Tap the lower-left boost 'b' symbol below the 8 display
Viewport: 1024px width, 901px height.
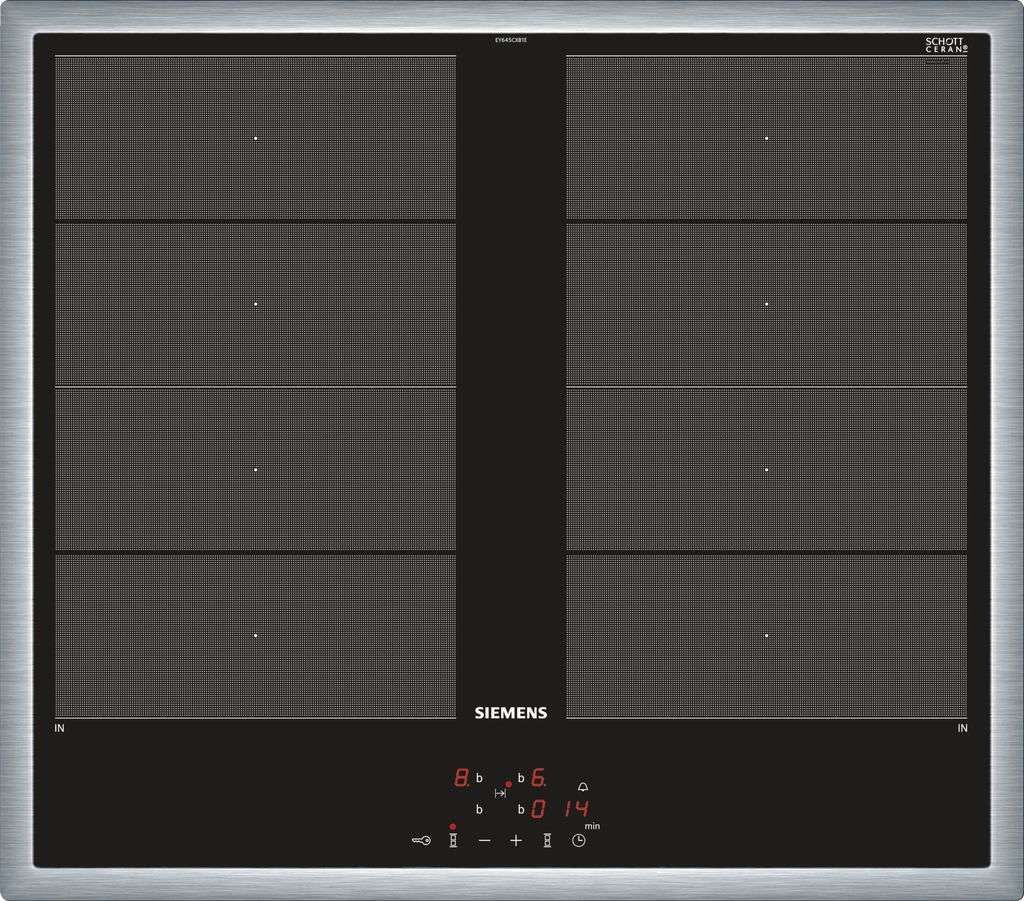click(479, 810)
